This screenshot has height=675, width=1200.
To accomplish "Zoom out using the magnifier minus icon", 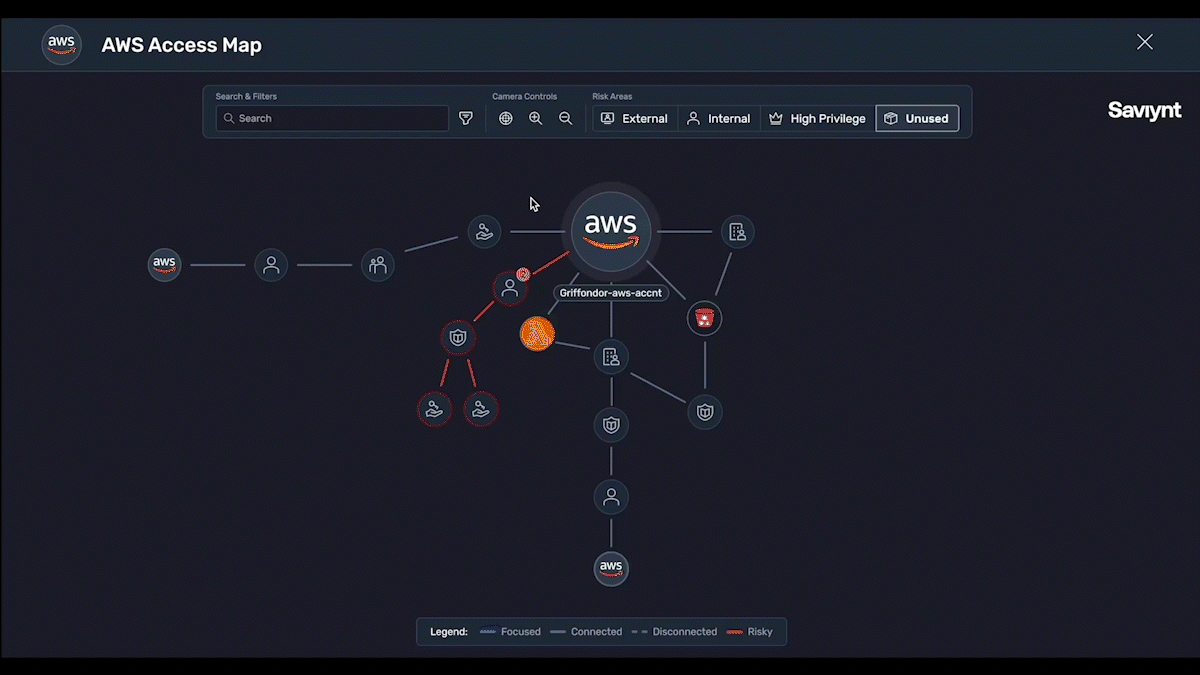I will pos(566,118).
